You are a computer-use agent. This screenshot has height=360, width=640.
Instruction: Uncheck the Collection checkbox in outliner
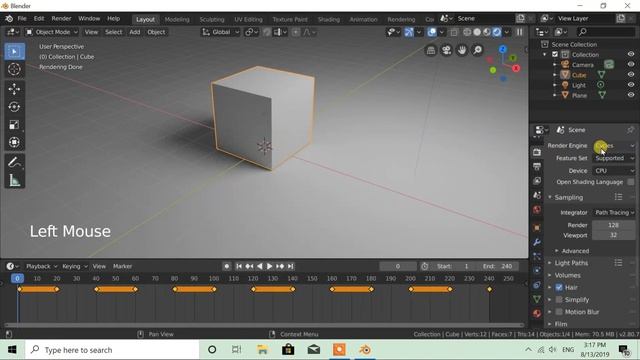pyautogui.click(x=555, y=54)
